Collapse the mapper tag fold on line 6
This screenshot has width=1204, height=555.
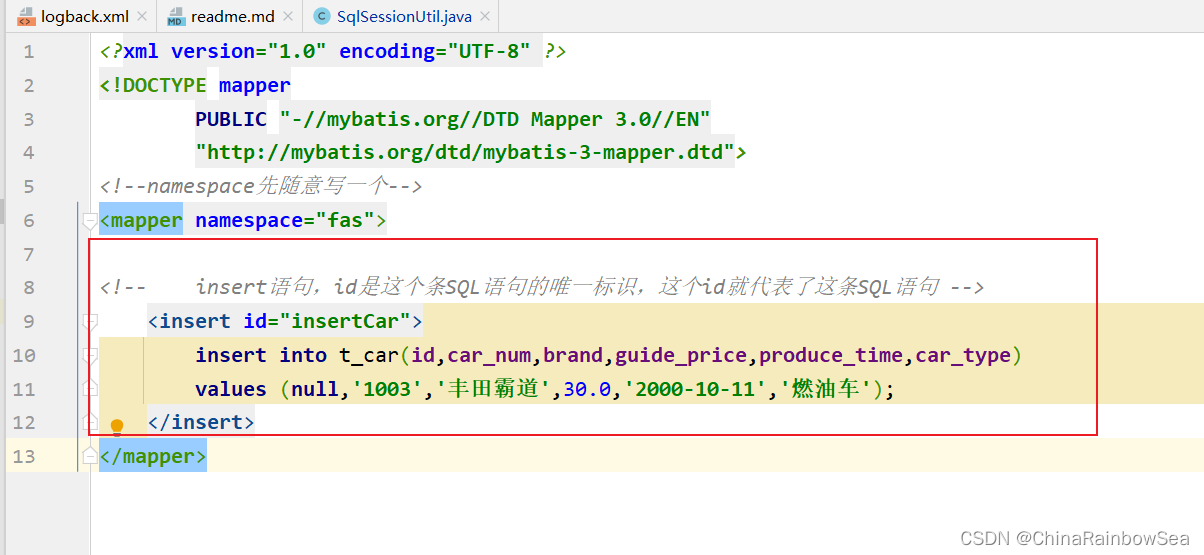90,221
